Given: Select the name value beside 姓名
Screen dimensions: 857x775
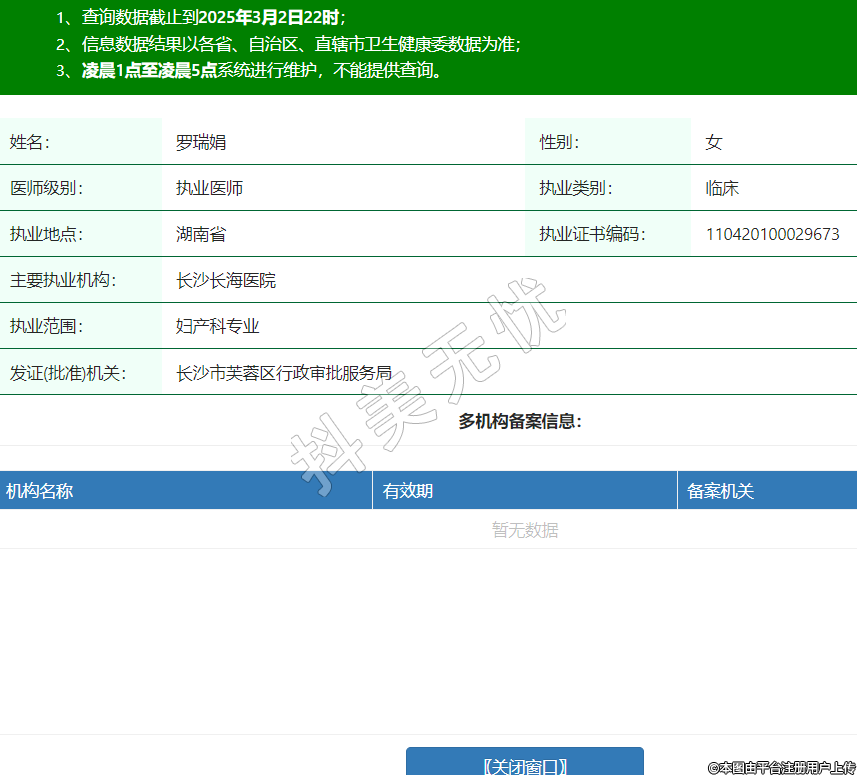Looking at the screenshot, I should click(201, 142).
